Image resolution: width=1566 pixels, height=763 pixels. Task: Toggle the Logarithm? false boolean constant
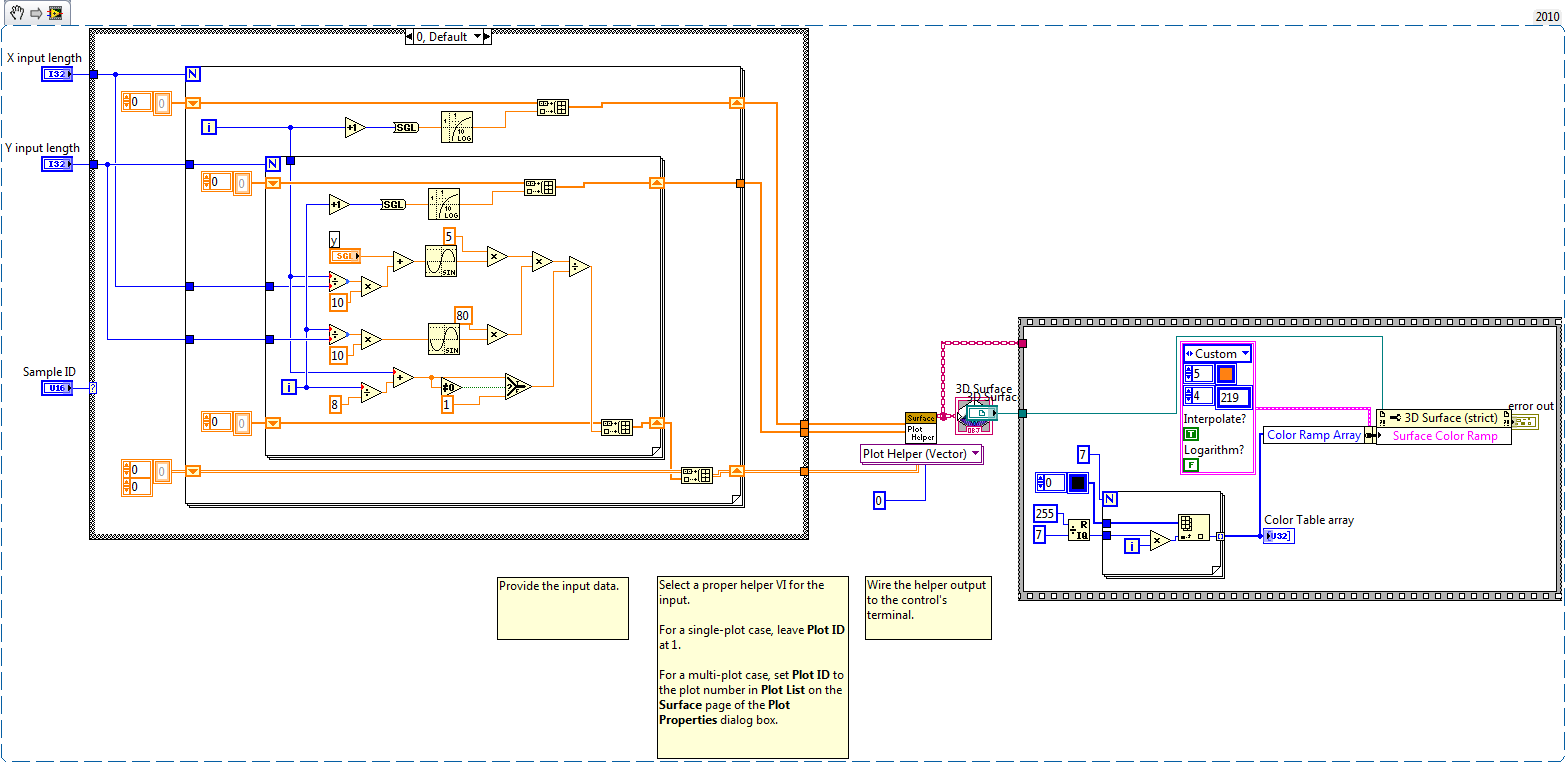click(1191, 464)
